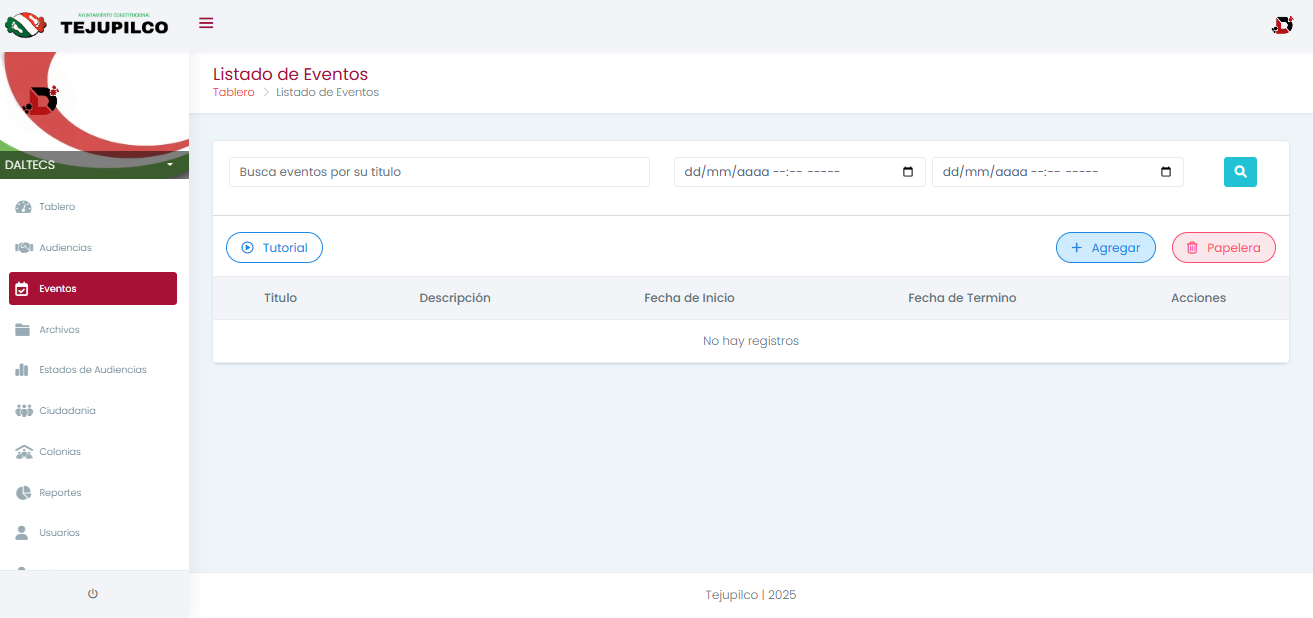Go to Audiencias in sidebar

click(65, 247)
